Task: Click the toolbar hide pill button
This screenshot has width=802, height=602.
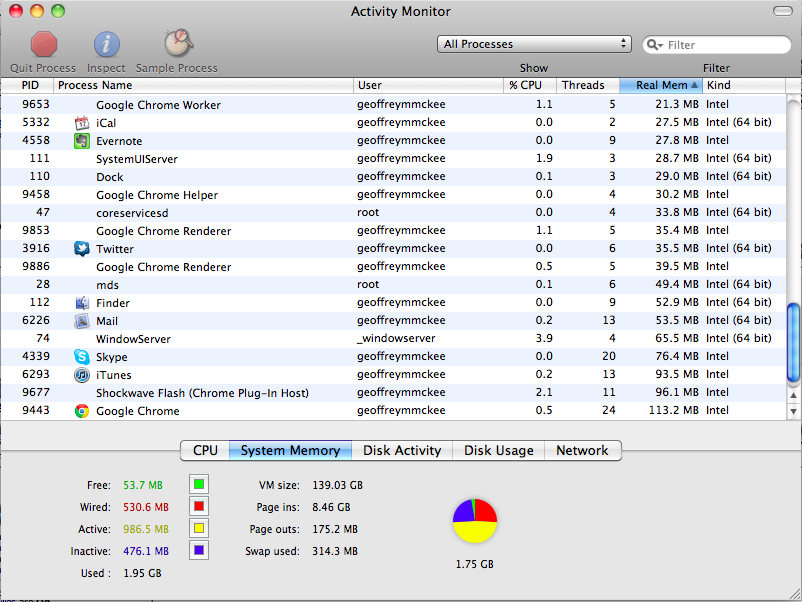Action: tap(783, 11)
